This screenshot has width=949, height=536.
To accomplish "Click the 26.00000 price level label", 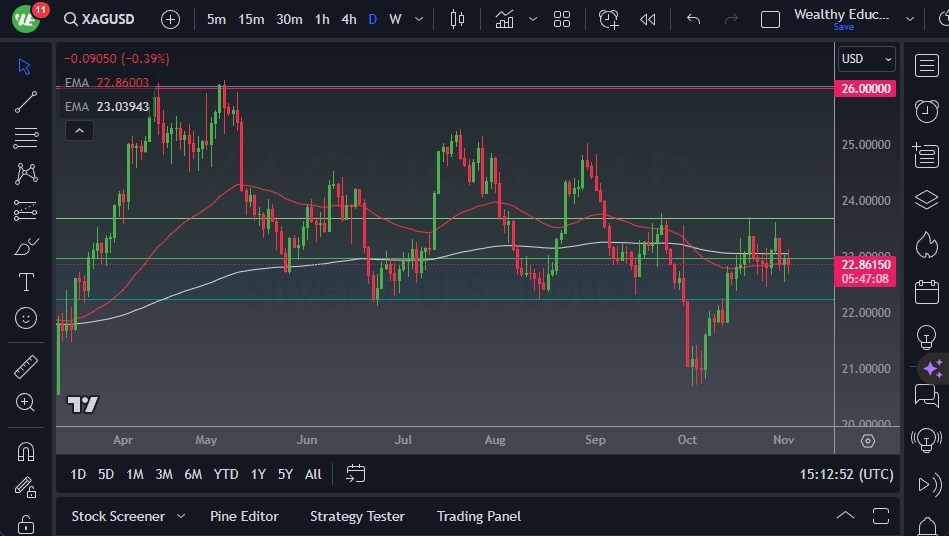I will pyautogui.click(x=865, y=88).
